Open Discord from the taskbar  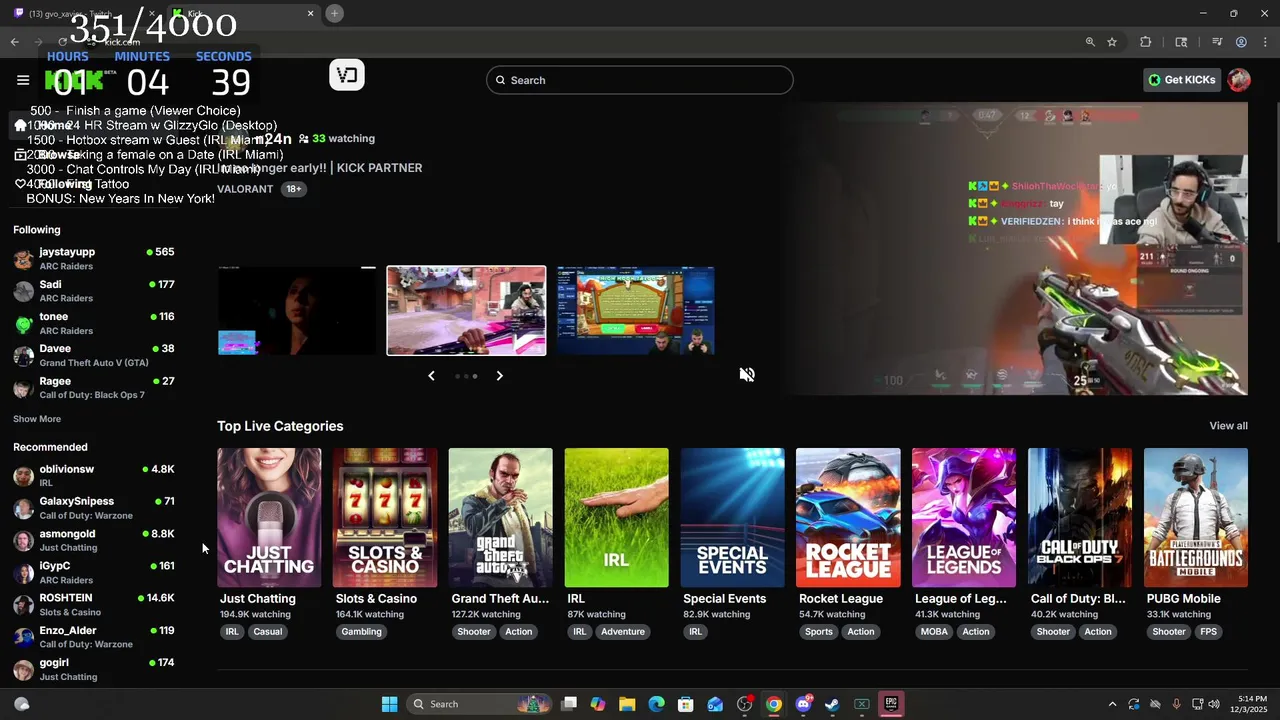point(803,704)
